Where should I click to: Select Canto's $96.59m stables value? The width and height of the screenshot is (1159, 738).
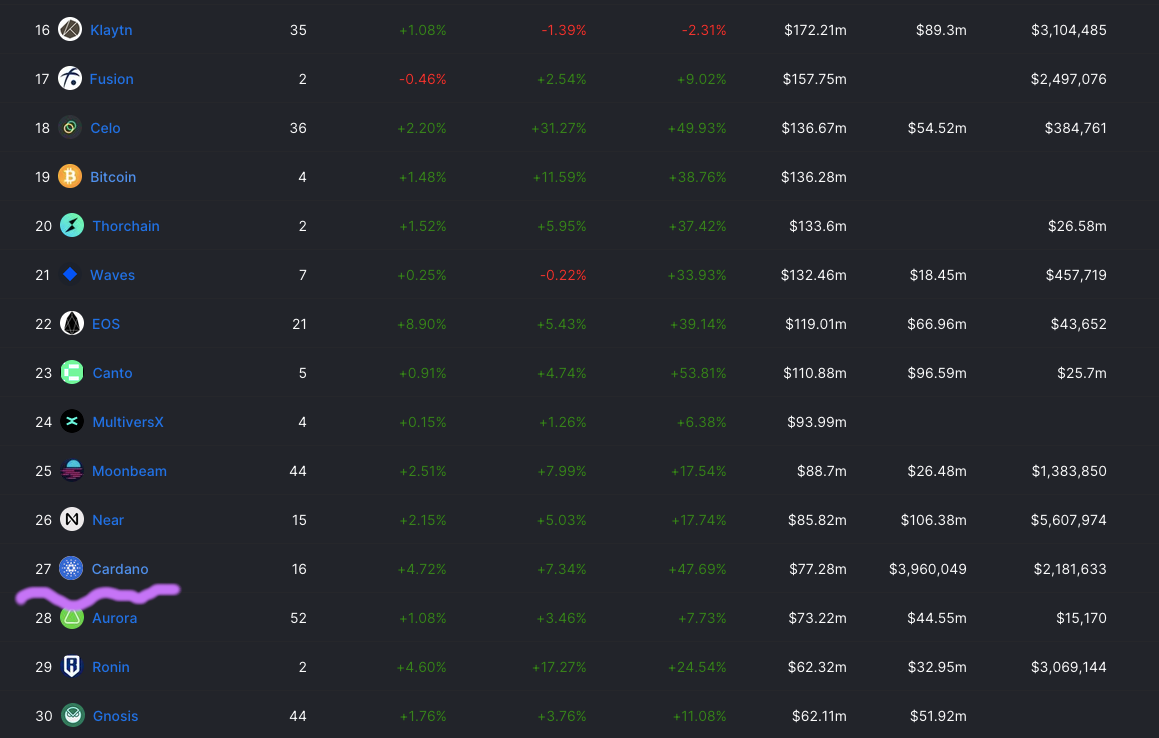click(x=937, y=373)
